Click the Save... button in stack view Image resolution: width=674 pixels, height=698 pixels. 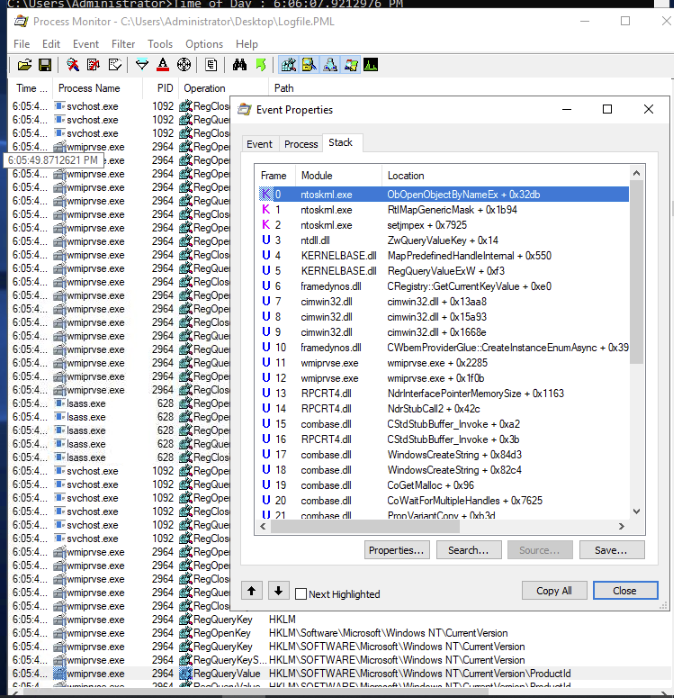[611, 550]
